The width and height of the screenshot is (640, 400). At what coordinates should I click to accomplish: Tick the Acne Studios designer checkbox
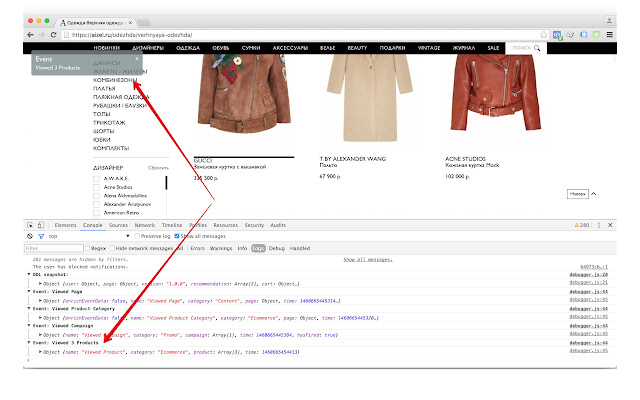pos(96,186)
